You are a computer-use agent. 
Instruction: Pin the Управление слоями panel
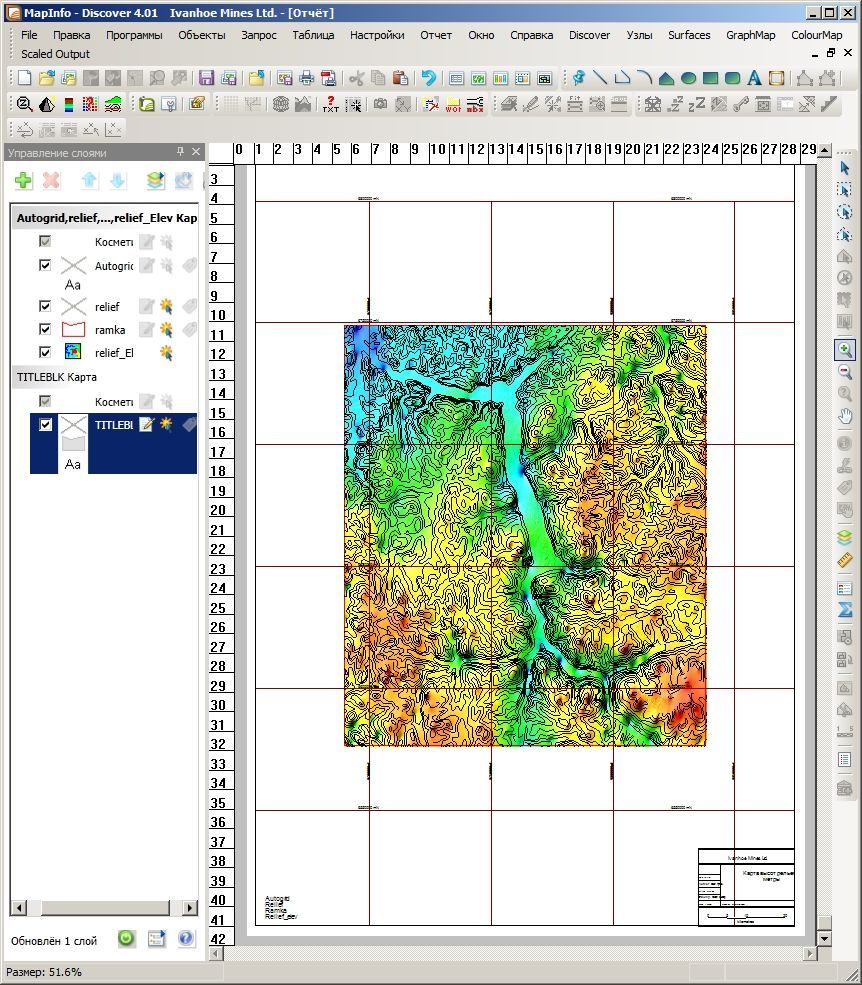coord(180,151)
